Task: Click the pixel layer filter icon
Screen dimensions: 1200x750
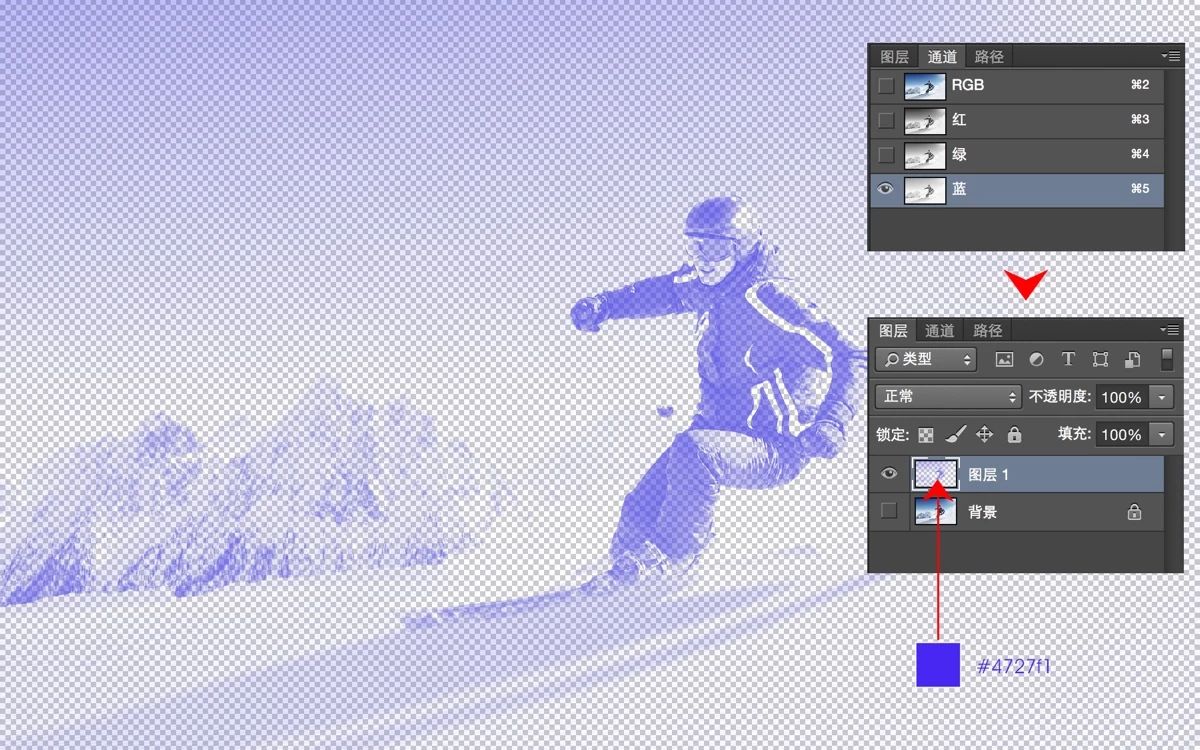Action: pyautogui.click(x=1005, y=360)
